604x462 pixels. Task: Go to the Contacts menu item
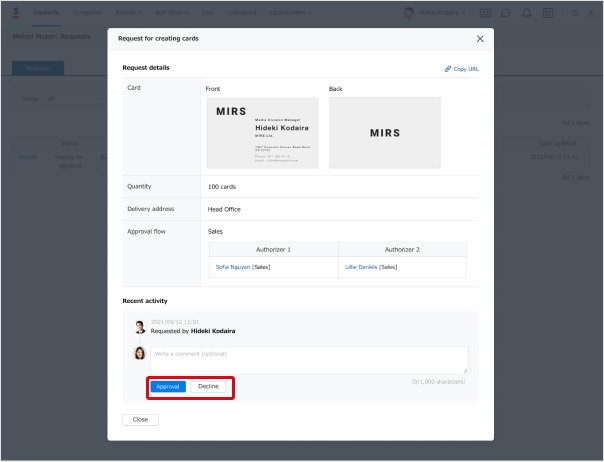46,13
